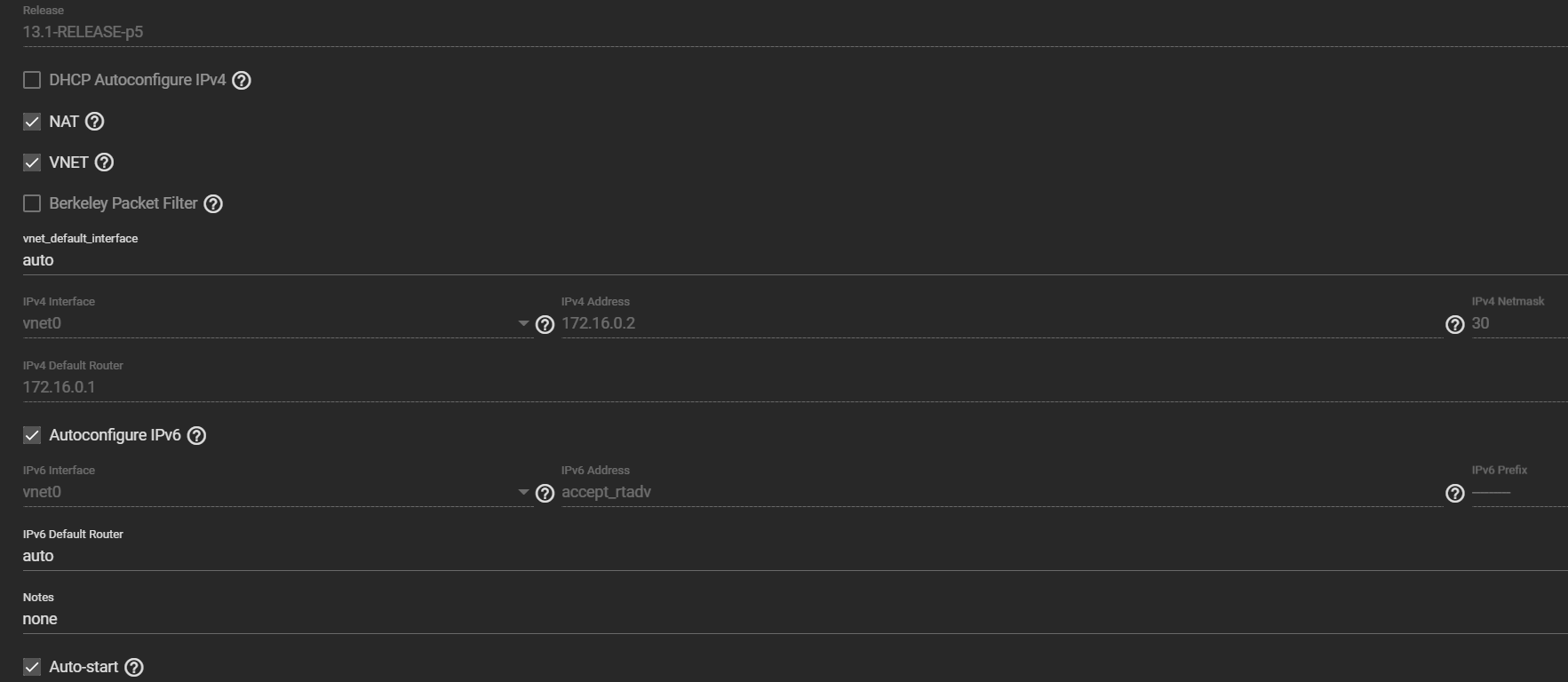Toggle the Auto-start checkbox
1568x682 pixels.
[32, 667]
